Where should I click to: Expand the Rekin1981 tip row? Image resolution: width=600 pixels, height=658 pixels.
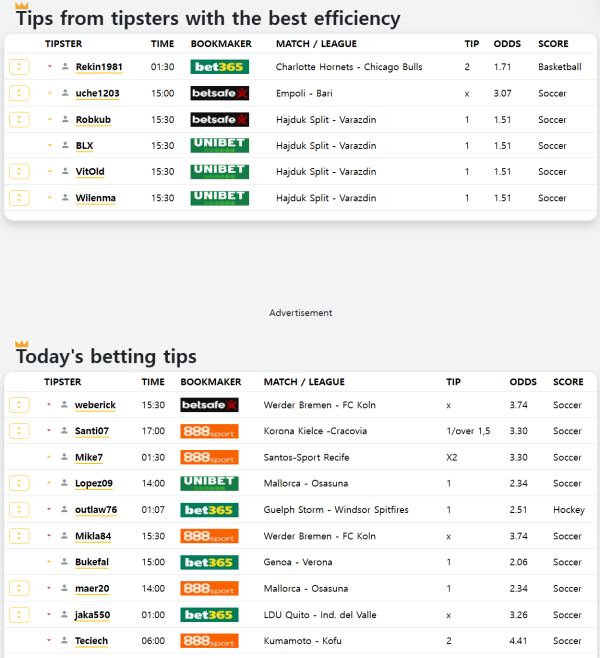point(19,67)
